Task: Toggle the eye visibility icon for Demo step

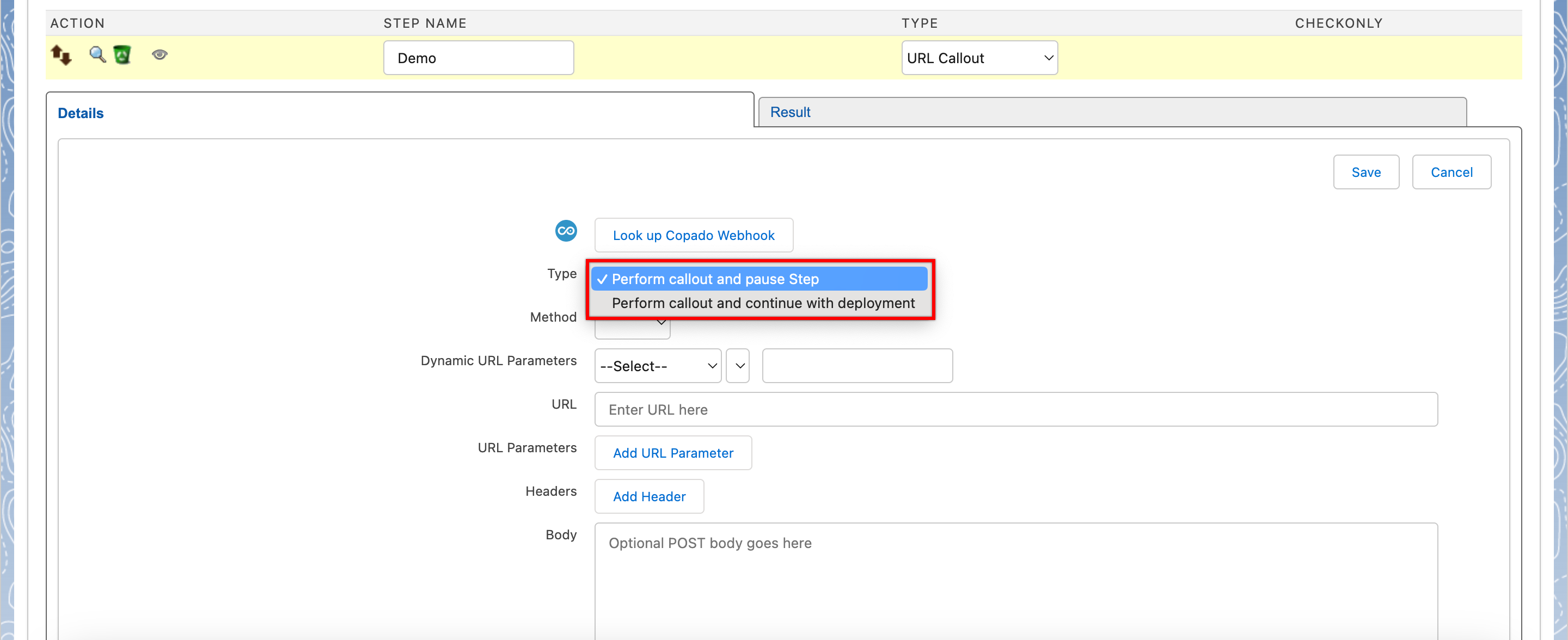Action: (160, 55)
